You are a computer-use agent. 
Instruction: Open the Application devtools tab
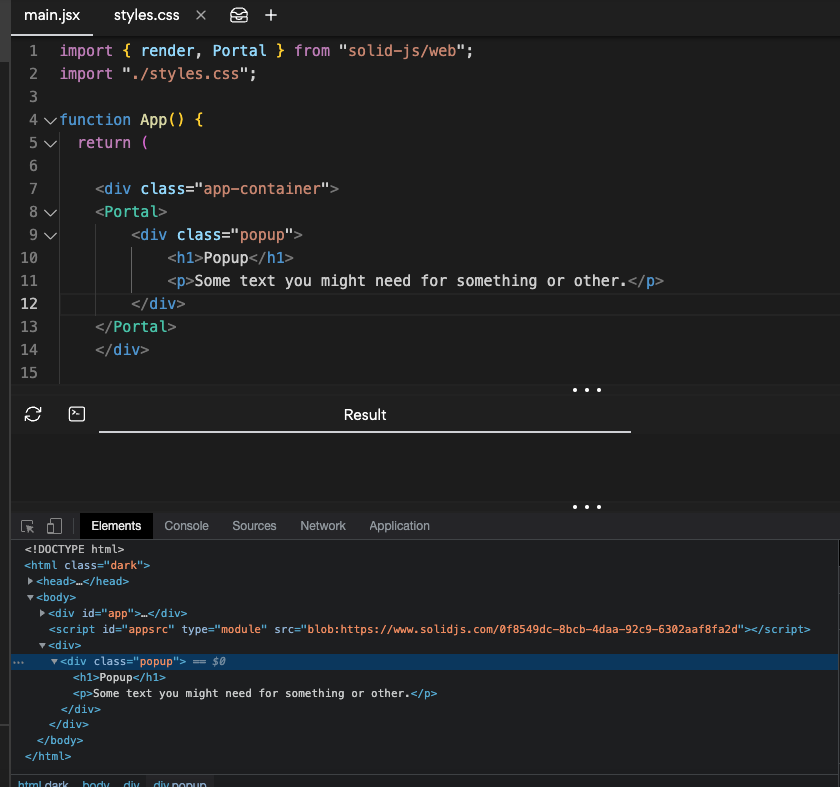point(399,526)
